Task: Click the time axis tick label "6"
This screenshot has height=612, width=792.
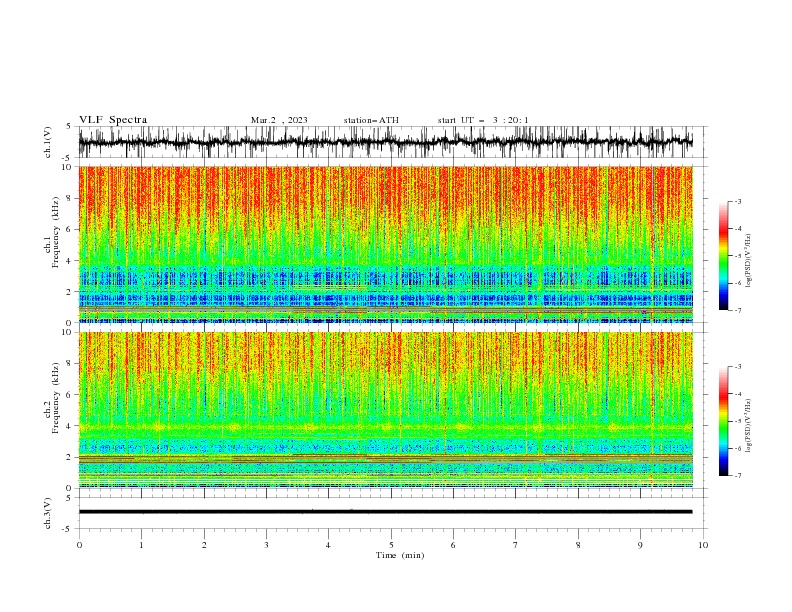Action: coord(453,545)
